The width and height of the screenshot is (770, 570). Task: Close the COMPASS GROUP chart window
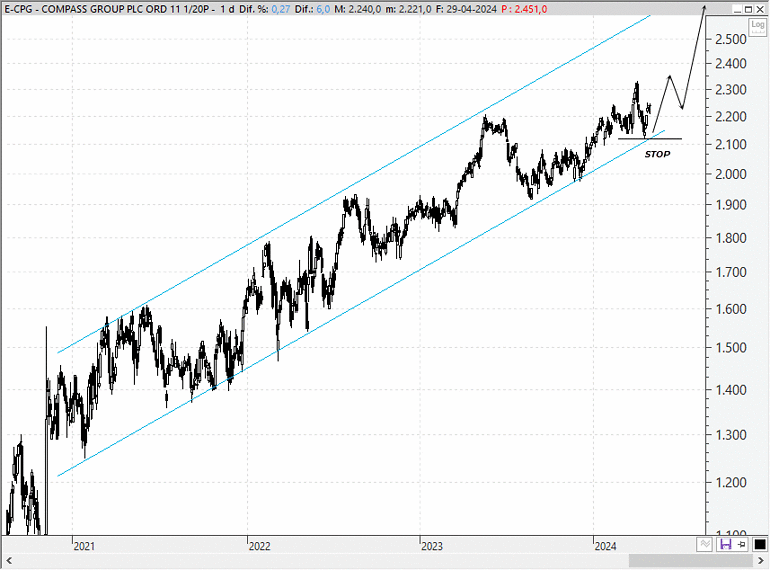pyautogui.click(x=760, y=9)
